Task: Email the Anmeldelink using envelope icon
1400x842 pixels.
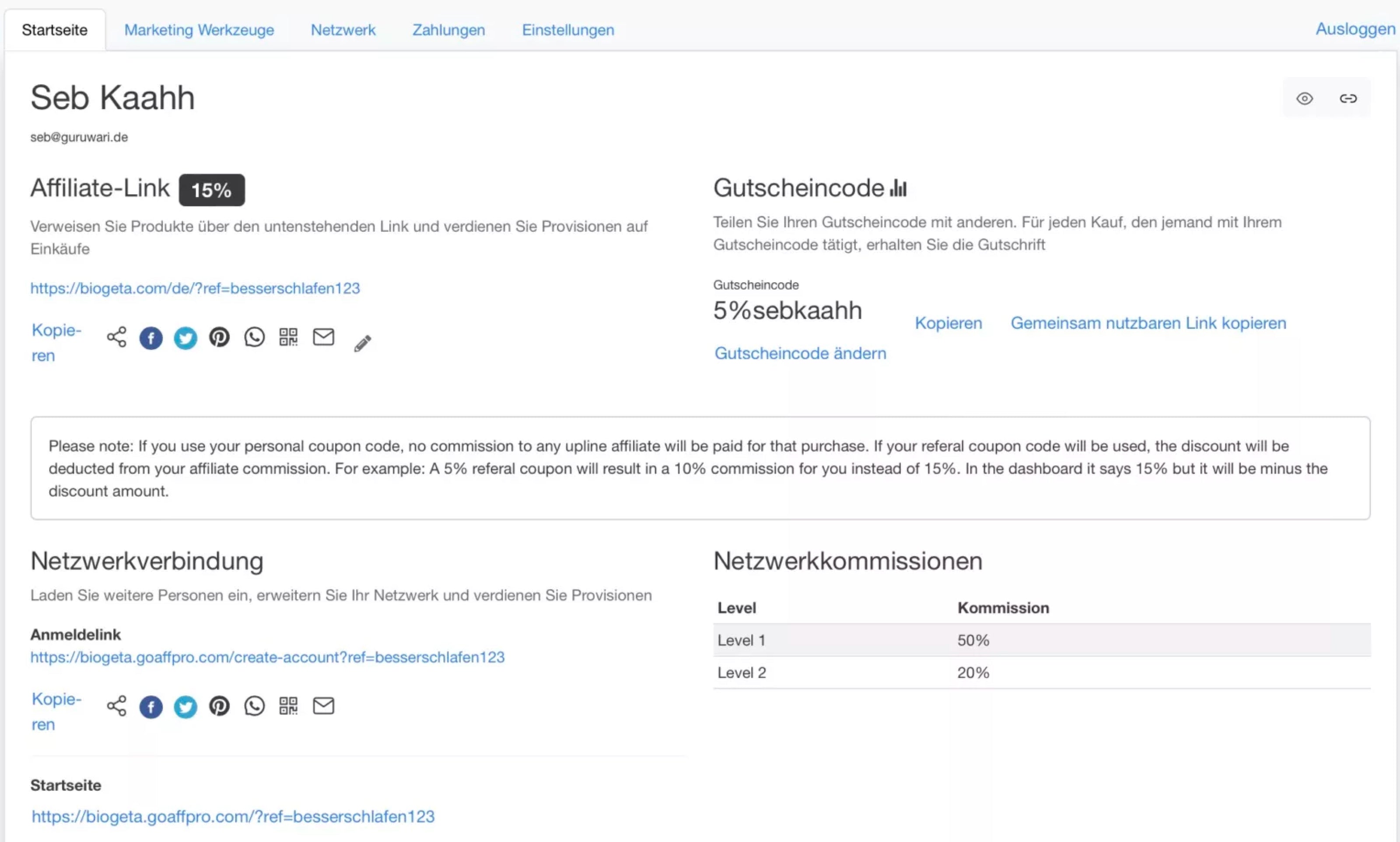Action: tap(323, 706)
